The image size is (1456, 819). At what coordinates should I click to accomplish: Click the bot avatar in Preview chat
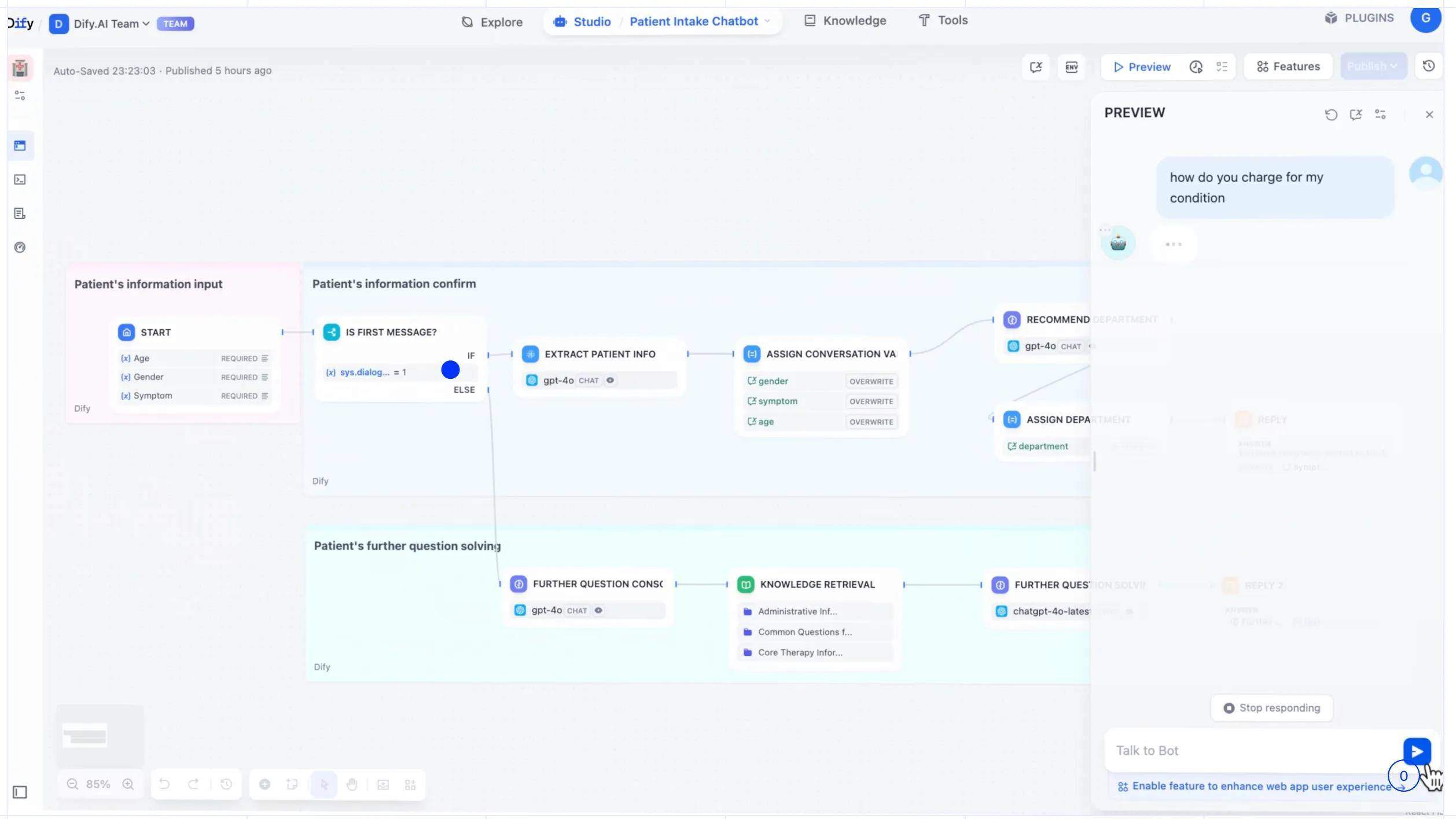click(1117, 243)
